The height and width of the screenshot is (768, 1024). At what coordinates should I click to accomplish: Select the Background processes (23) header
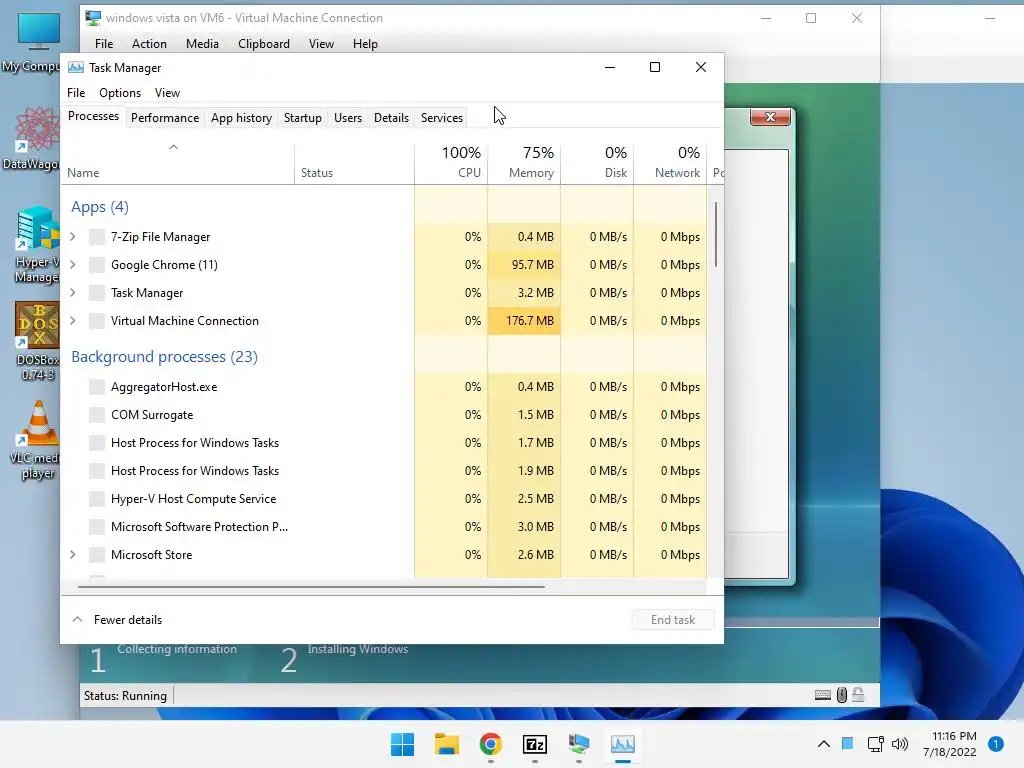tap(165, 357)
